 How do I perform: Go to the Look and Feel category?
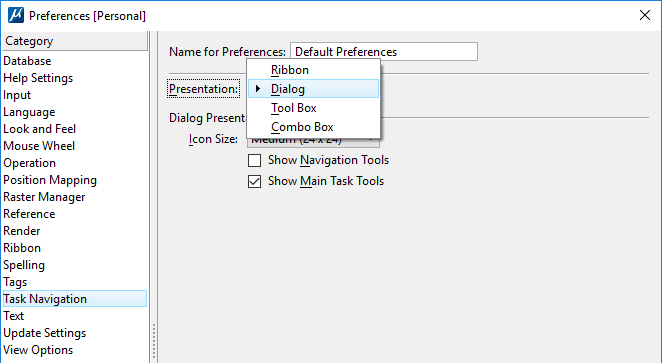[39, 129]
